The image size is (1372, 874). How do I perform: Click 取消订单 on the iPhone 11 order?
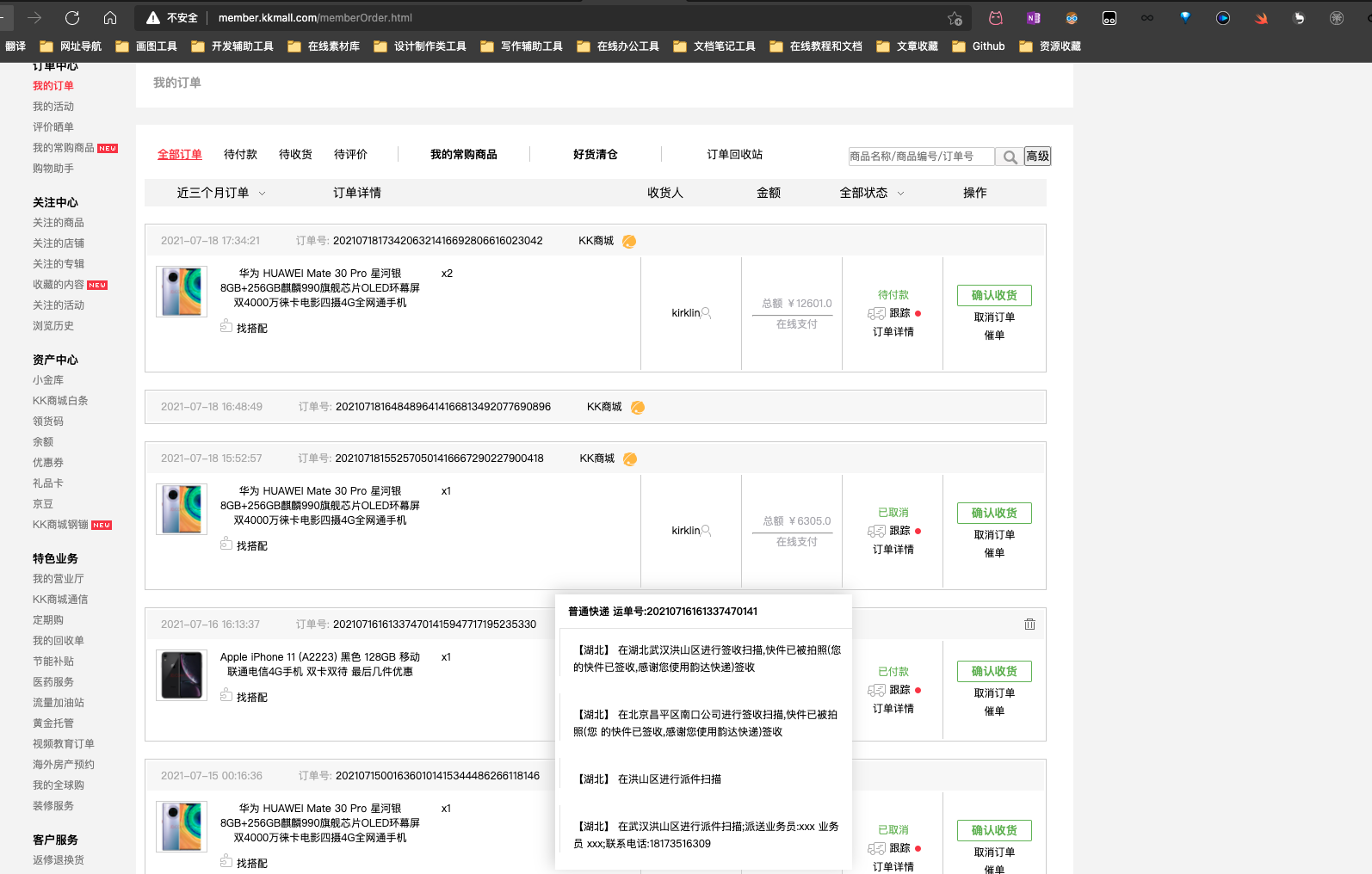tap(994, 693)
